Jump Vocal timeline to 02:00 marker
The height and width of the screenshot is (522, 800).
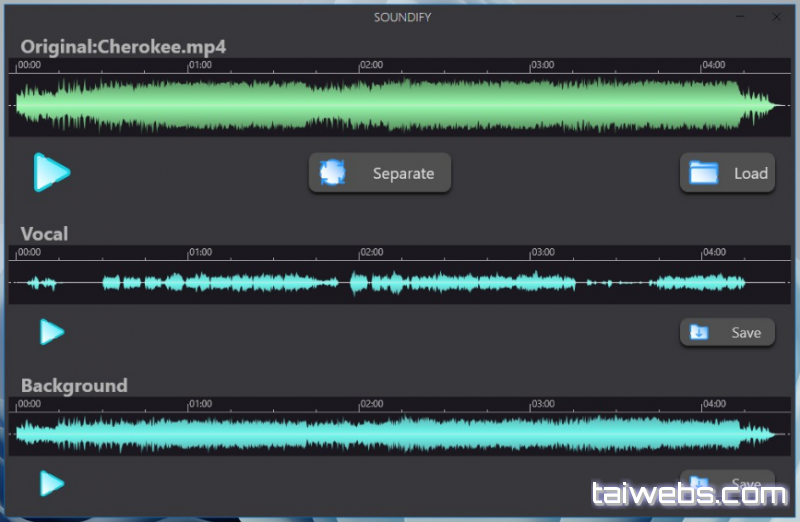(371, 253)
